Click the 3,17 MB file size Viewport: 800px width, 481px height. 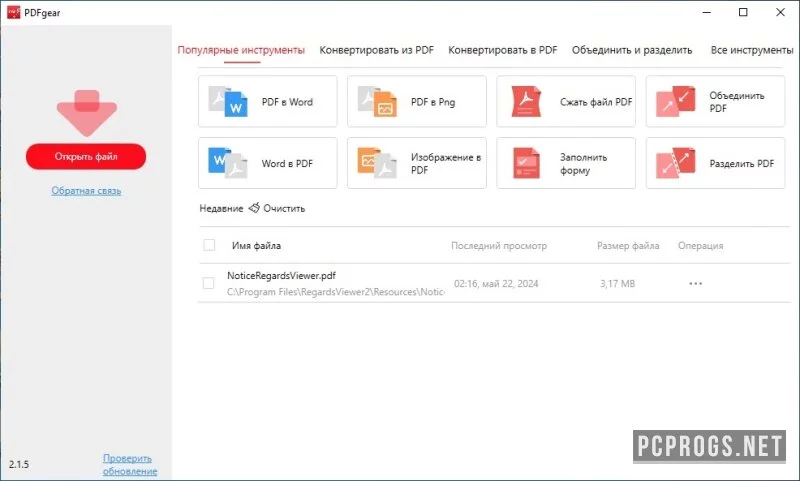coord(617,284)
